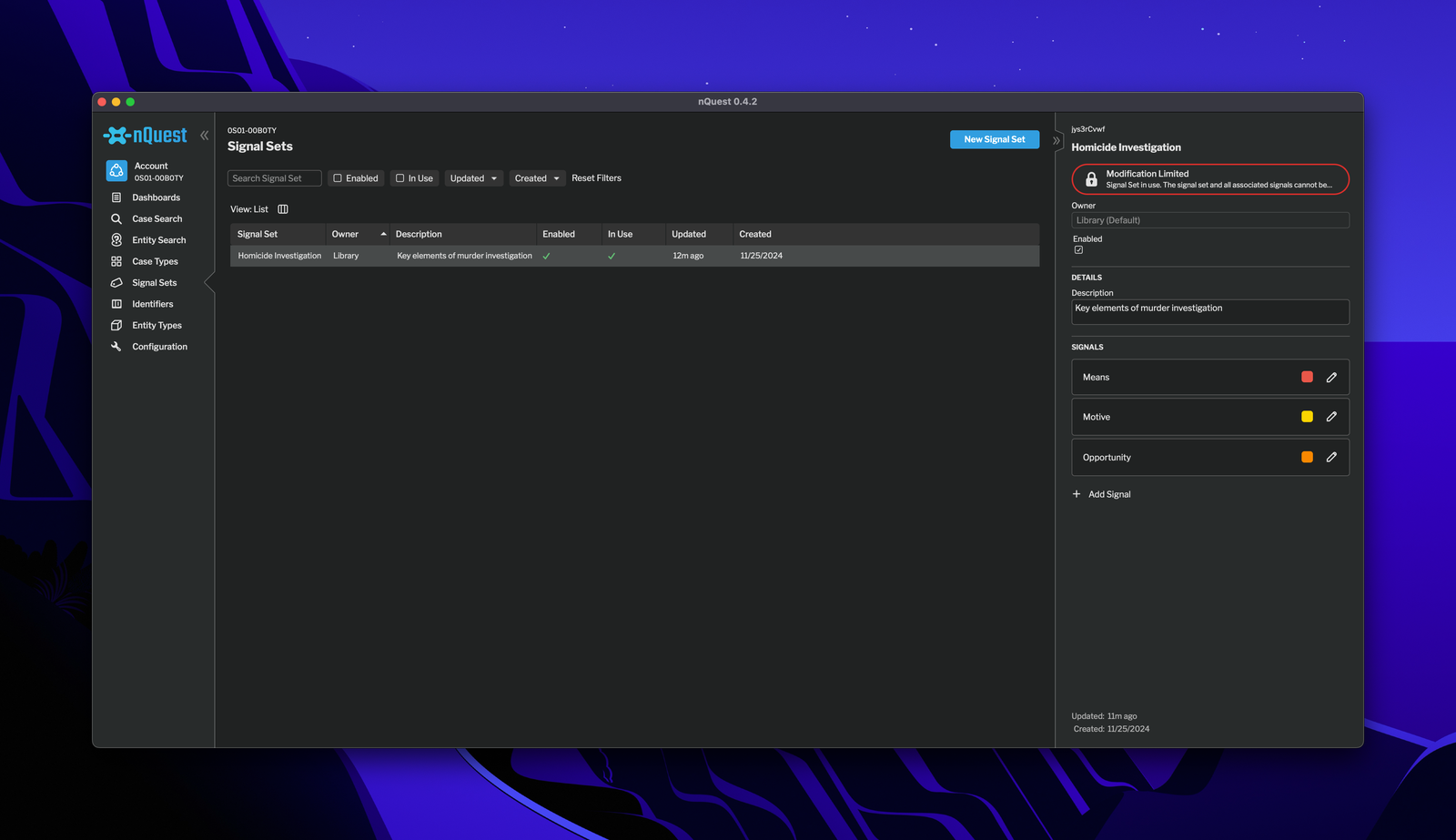The image size is (1456, 840).
Task: Click the Account avatar icon
Action: click(116, 171)
